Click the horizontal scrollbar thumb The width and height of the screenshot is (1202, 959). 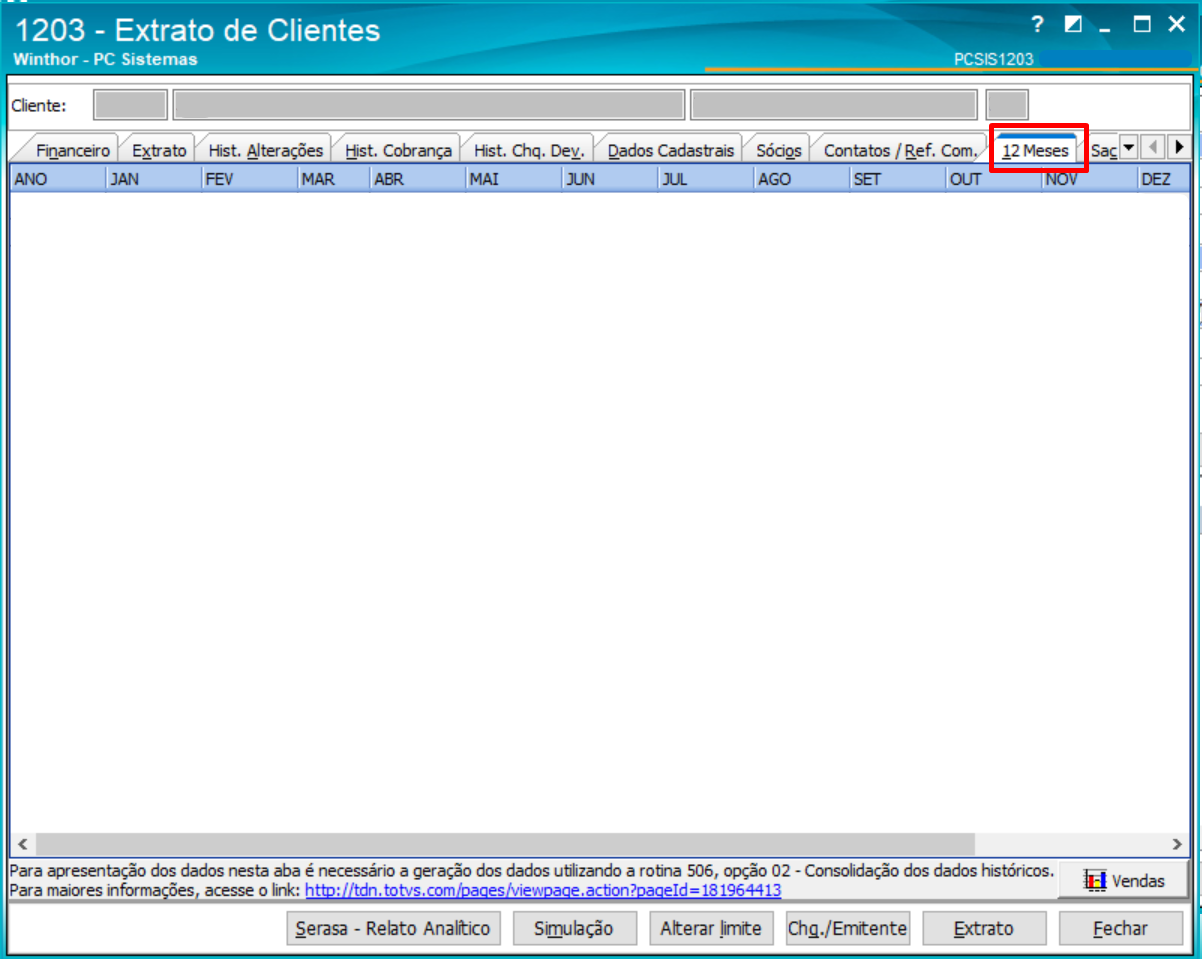504,843
